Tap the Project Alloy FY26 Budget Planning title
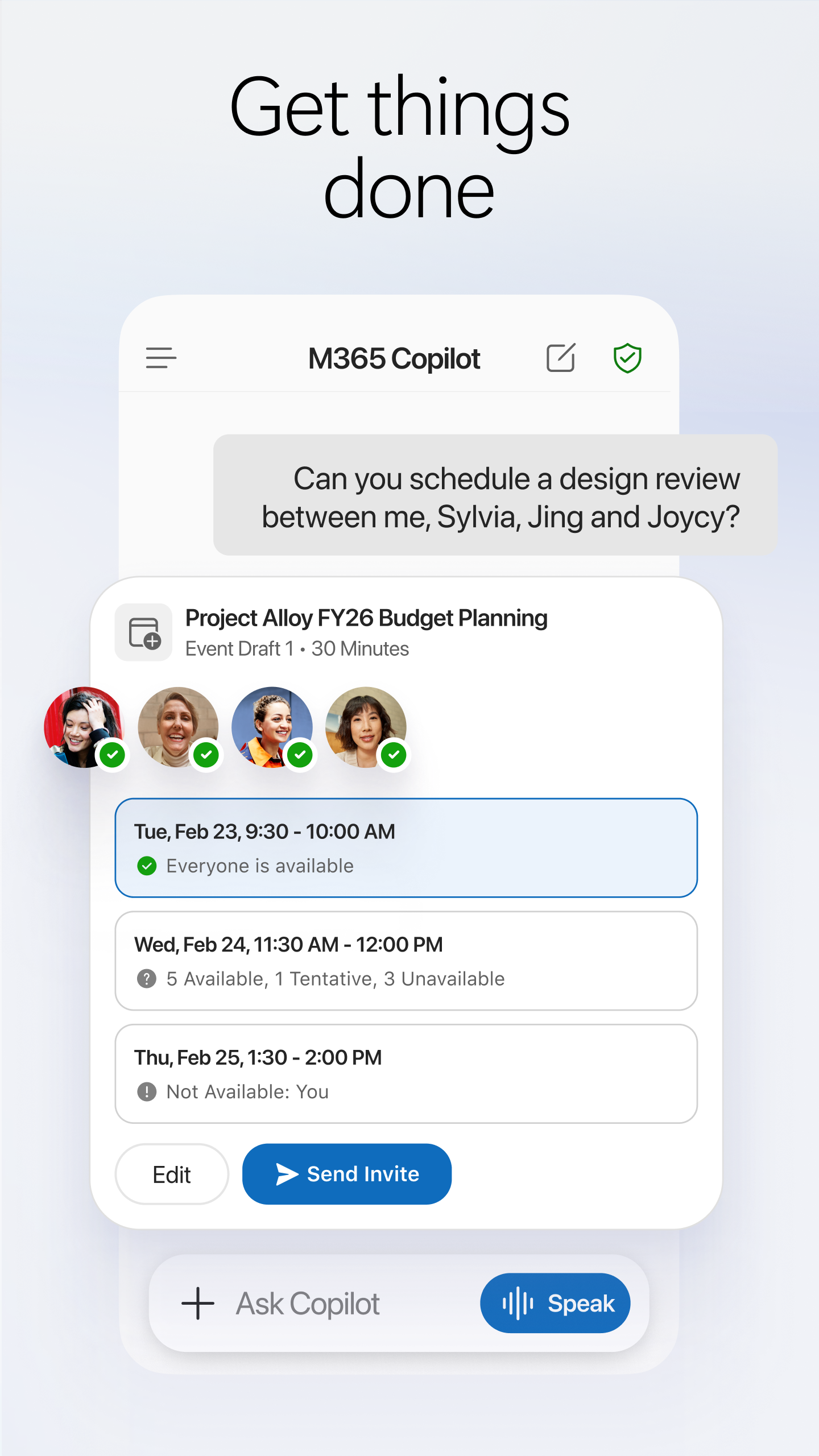819x1456 pixels. tap(366, 618)
